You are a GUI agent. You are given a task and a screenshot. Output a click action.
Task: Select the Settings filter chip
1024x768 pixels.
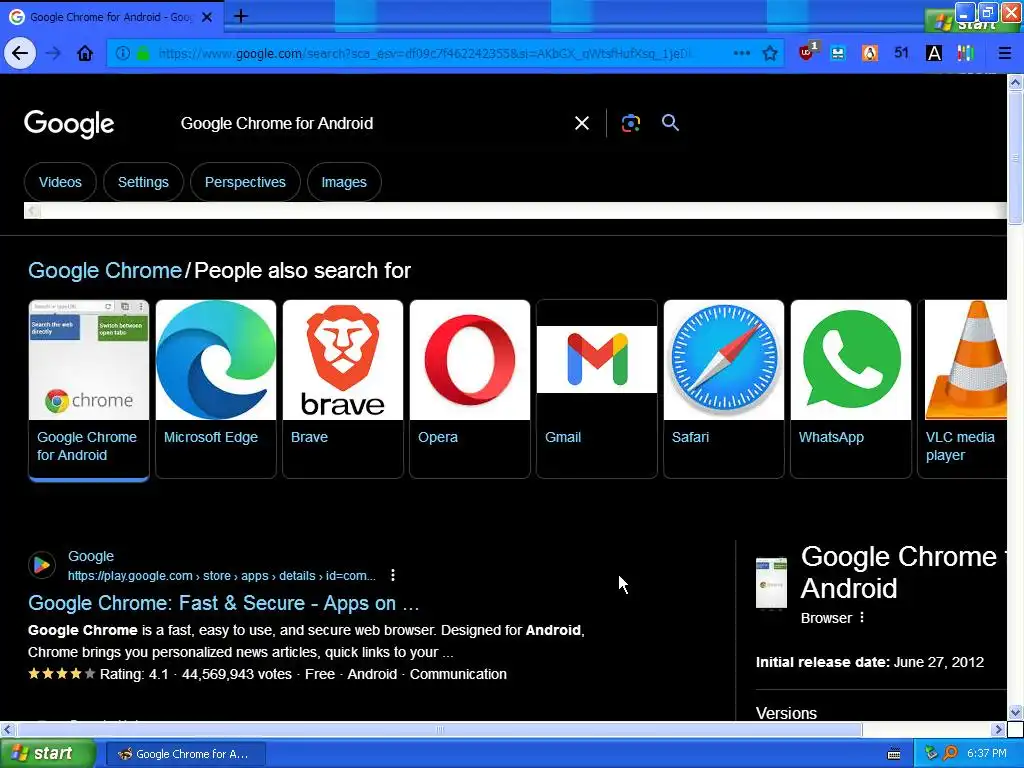pyautogui.click(x=143, y=182)
